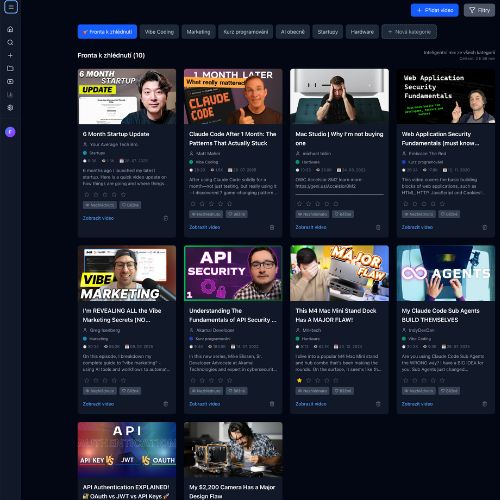
Task: Open the statistics chart icon in the sidebar
Action: coord(10,94)
